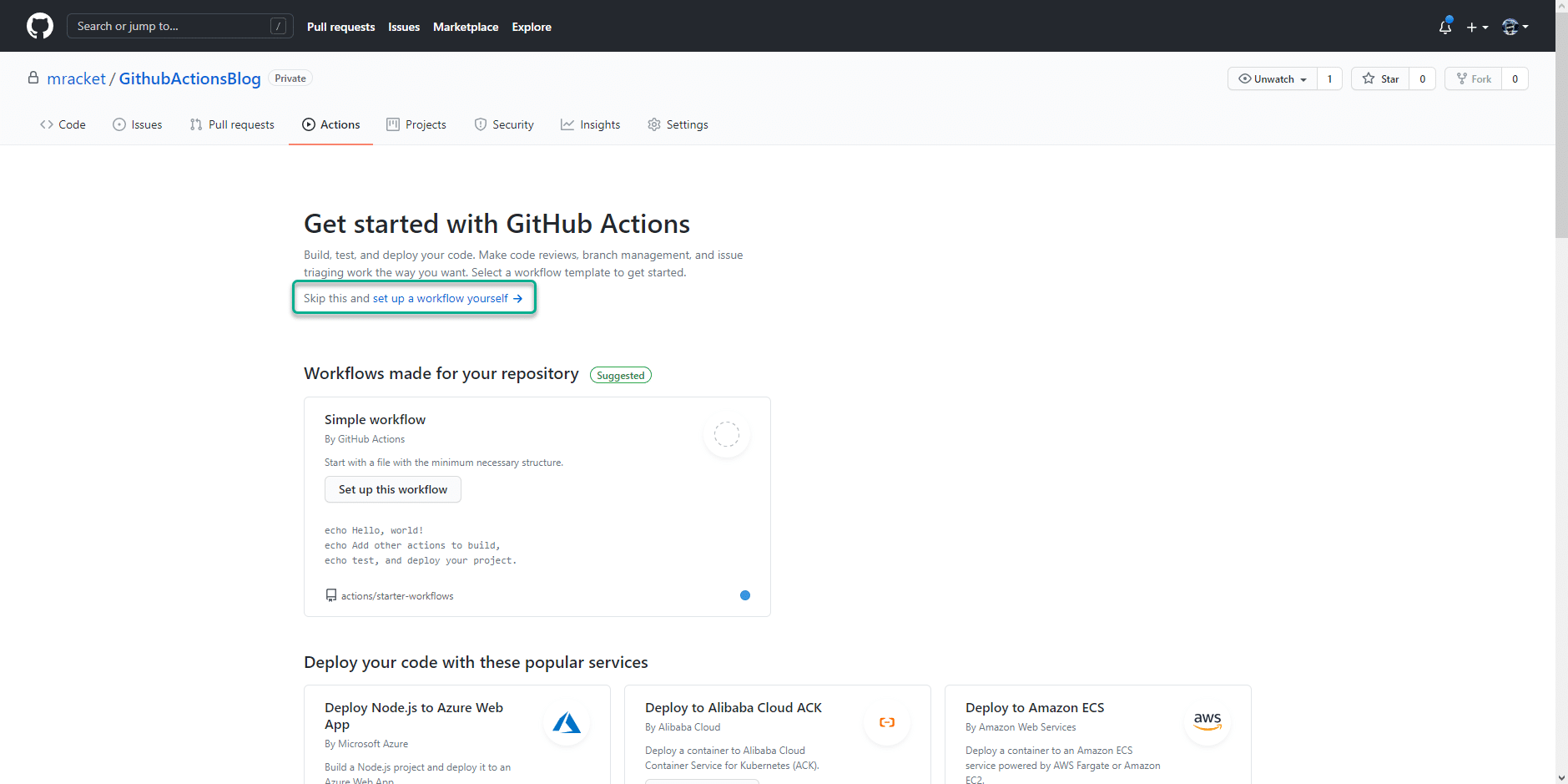Click the By GitHub Actions author text
This screenshot has width=1568, height=784.
[365, 439]
